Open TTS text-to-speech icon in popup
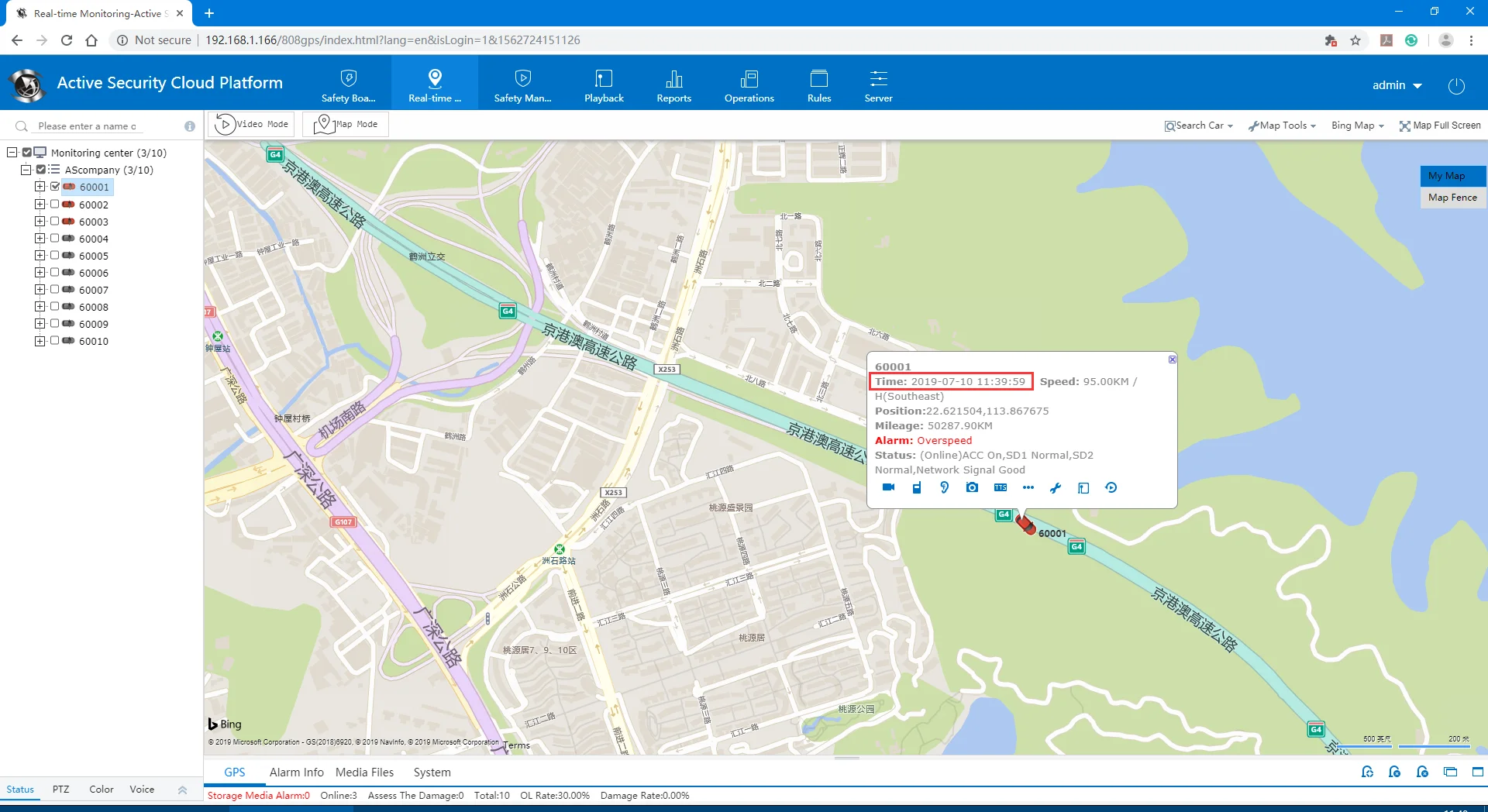 tap(1001, 487)
